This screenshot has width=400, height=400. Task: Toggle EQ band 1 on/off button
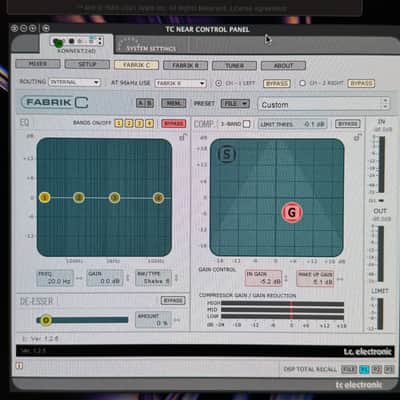pos(118,123)
